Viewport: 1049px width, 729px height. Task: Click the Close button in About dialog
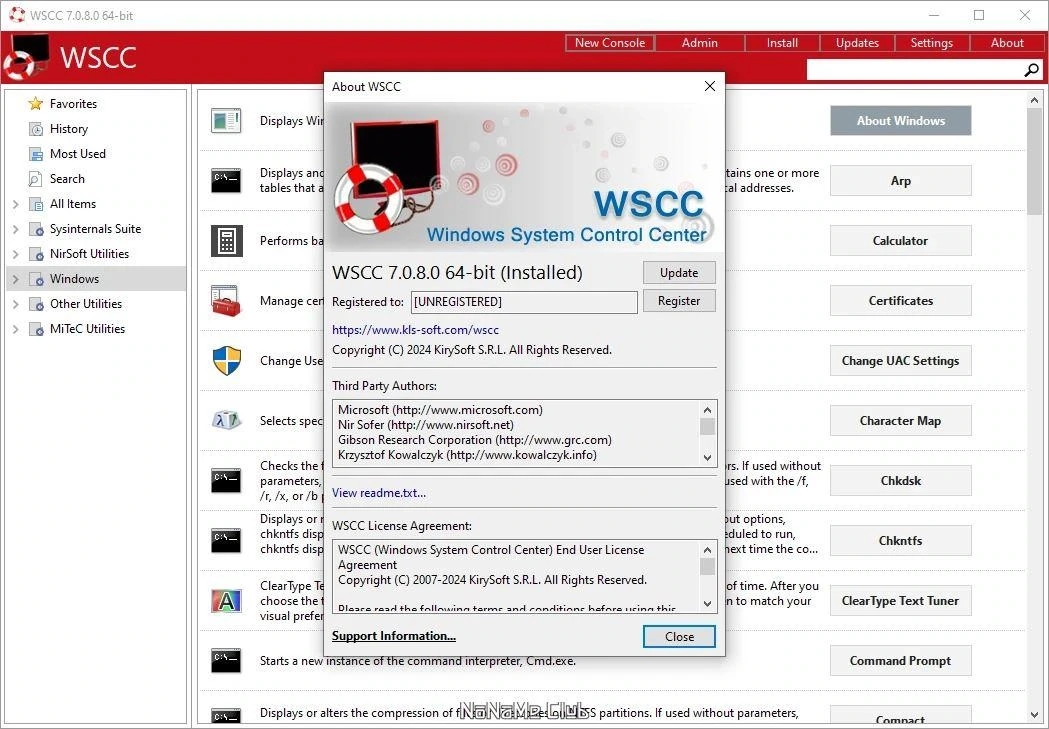[679, 637]
